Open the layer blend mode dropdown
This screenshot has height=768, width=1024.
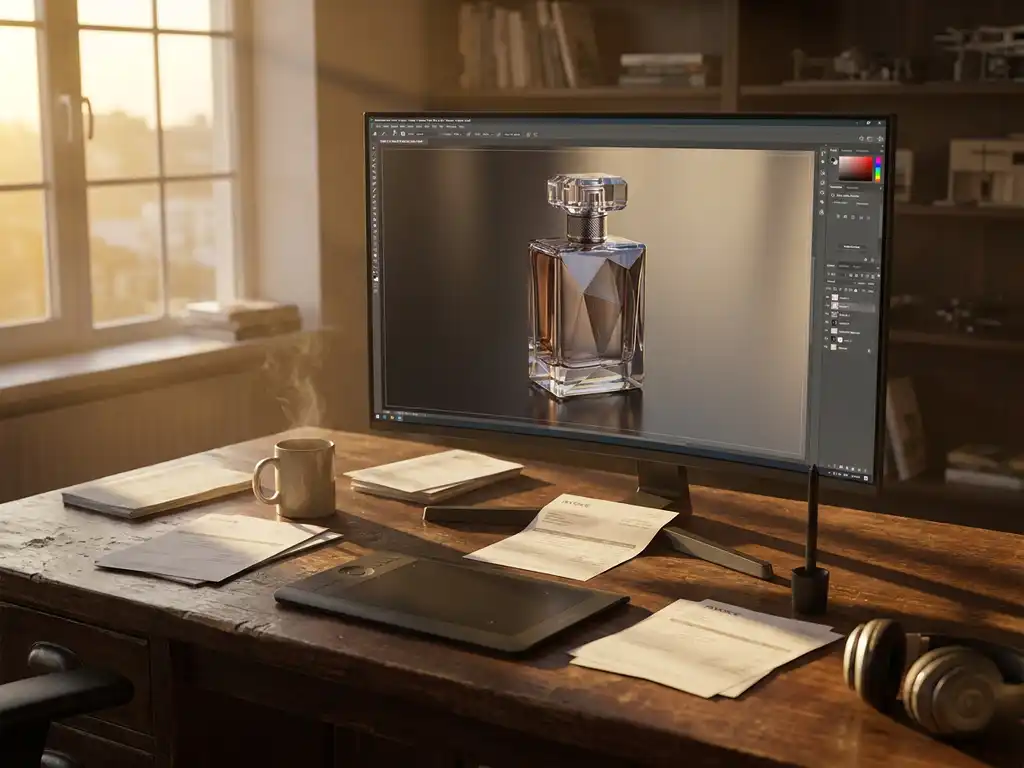[832, 282]
